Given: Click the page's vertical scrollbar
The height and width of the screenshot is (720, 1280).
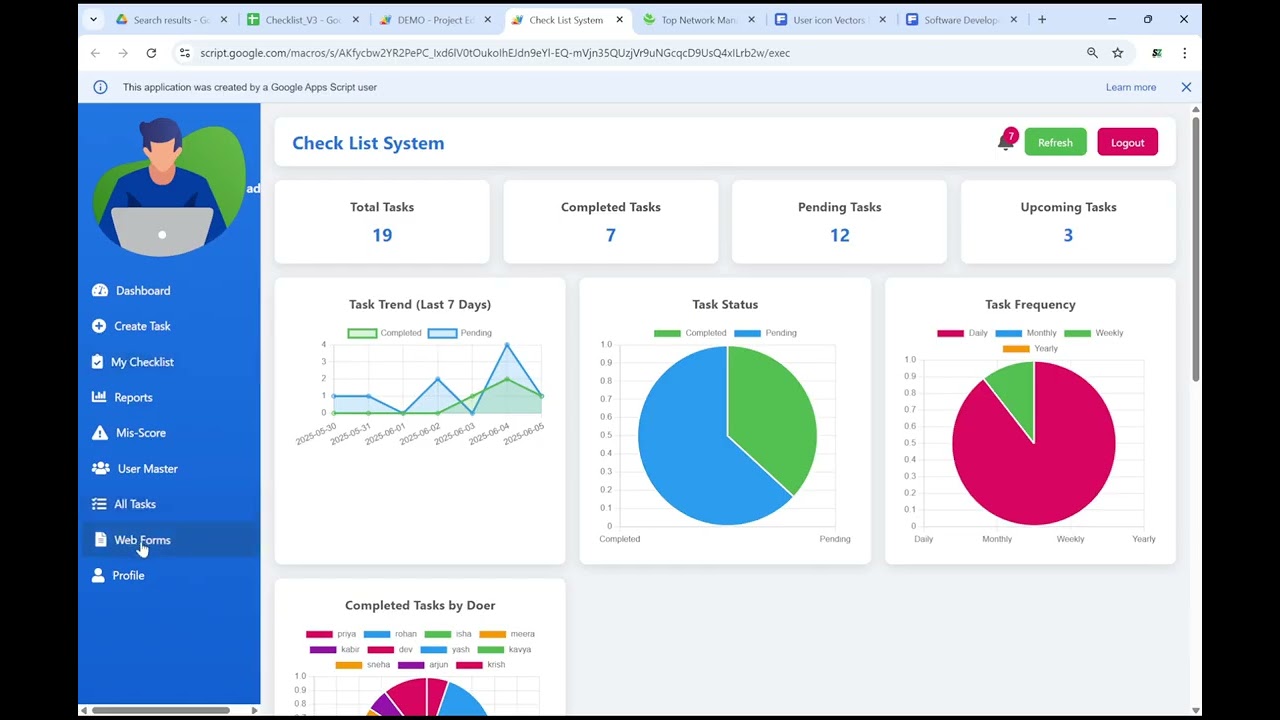Looking at the screenshot, I should coord(1196,249).
